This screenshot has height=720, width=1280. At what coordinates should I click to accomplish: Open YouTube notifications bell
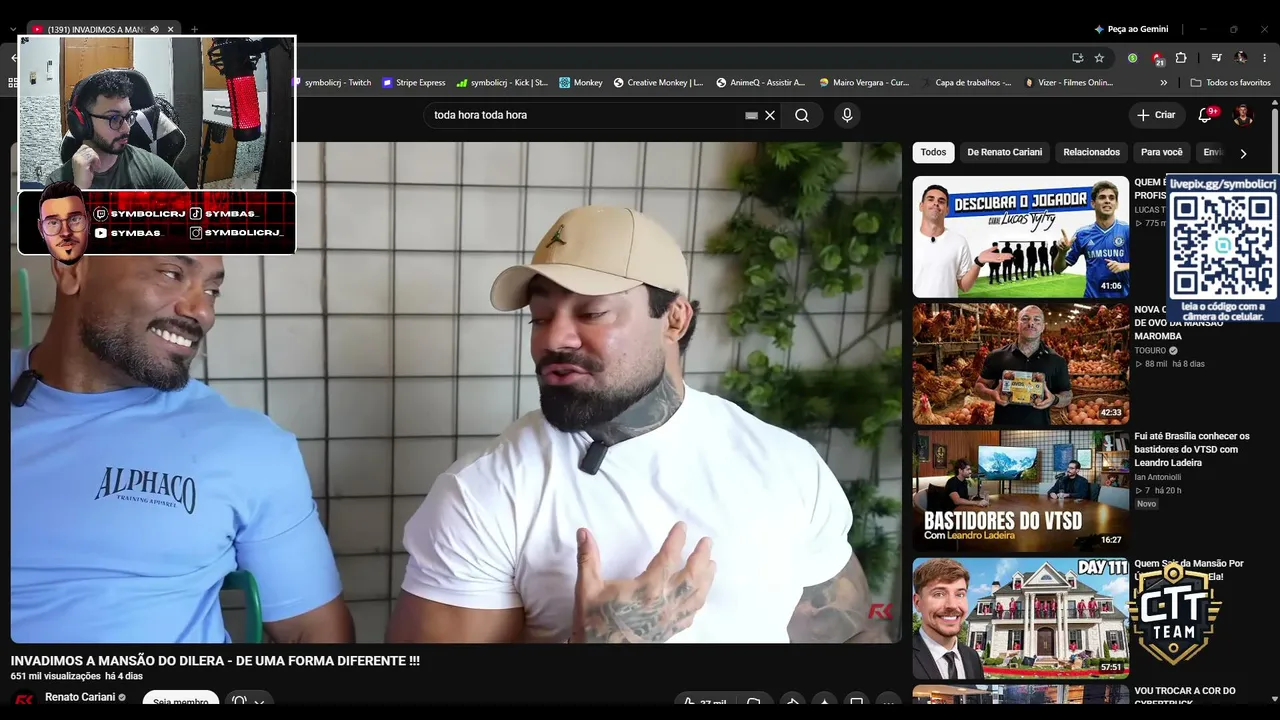coord(1205,115)
